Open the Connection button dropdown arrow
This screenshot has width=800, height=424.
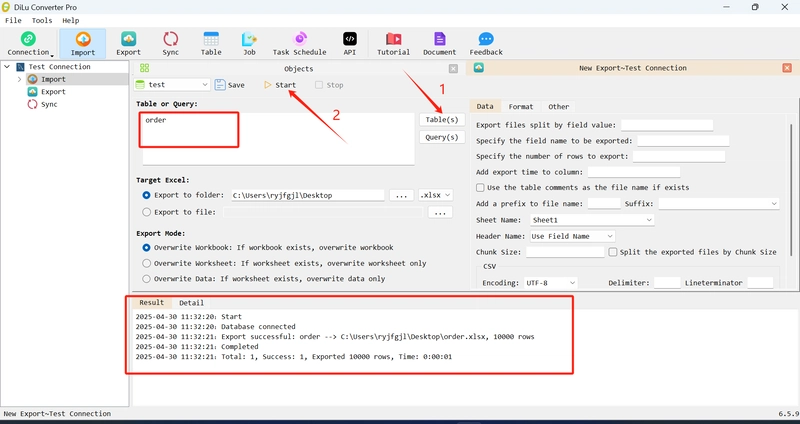point(52,55)
